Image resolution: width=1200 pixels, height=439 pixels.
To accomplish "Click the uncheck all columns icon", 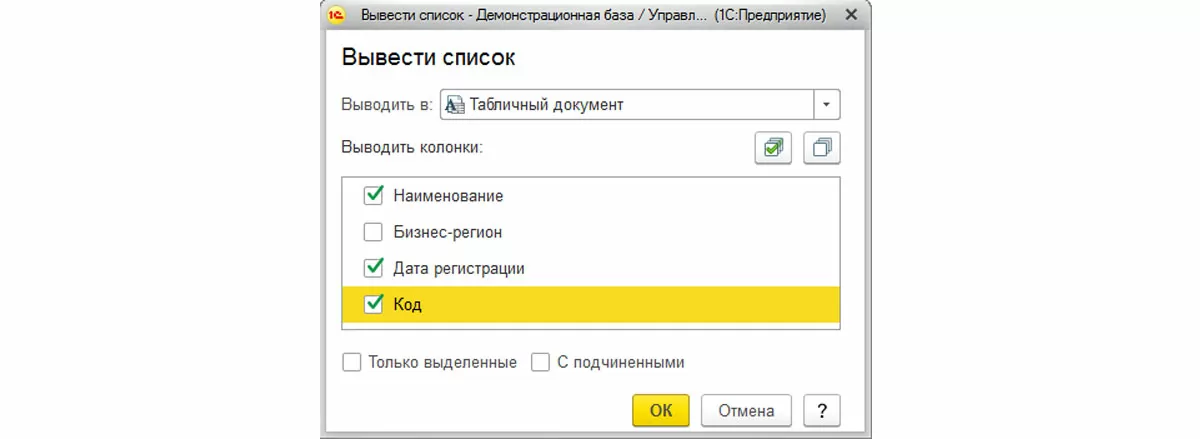I will pos(823,148).
